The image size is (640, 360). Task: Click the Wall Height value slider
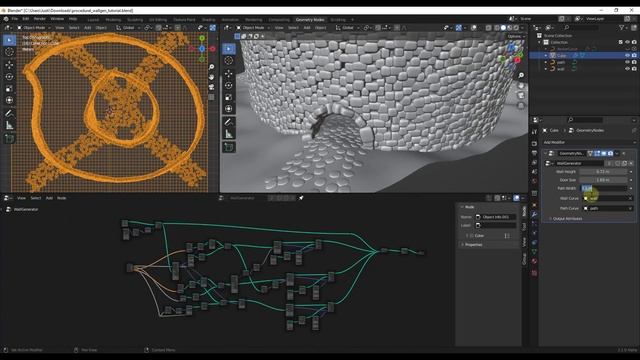point(603,172)
